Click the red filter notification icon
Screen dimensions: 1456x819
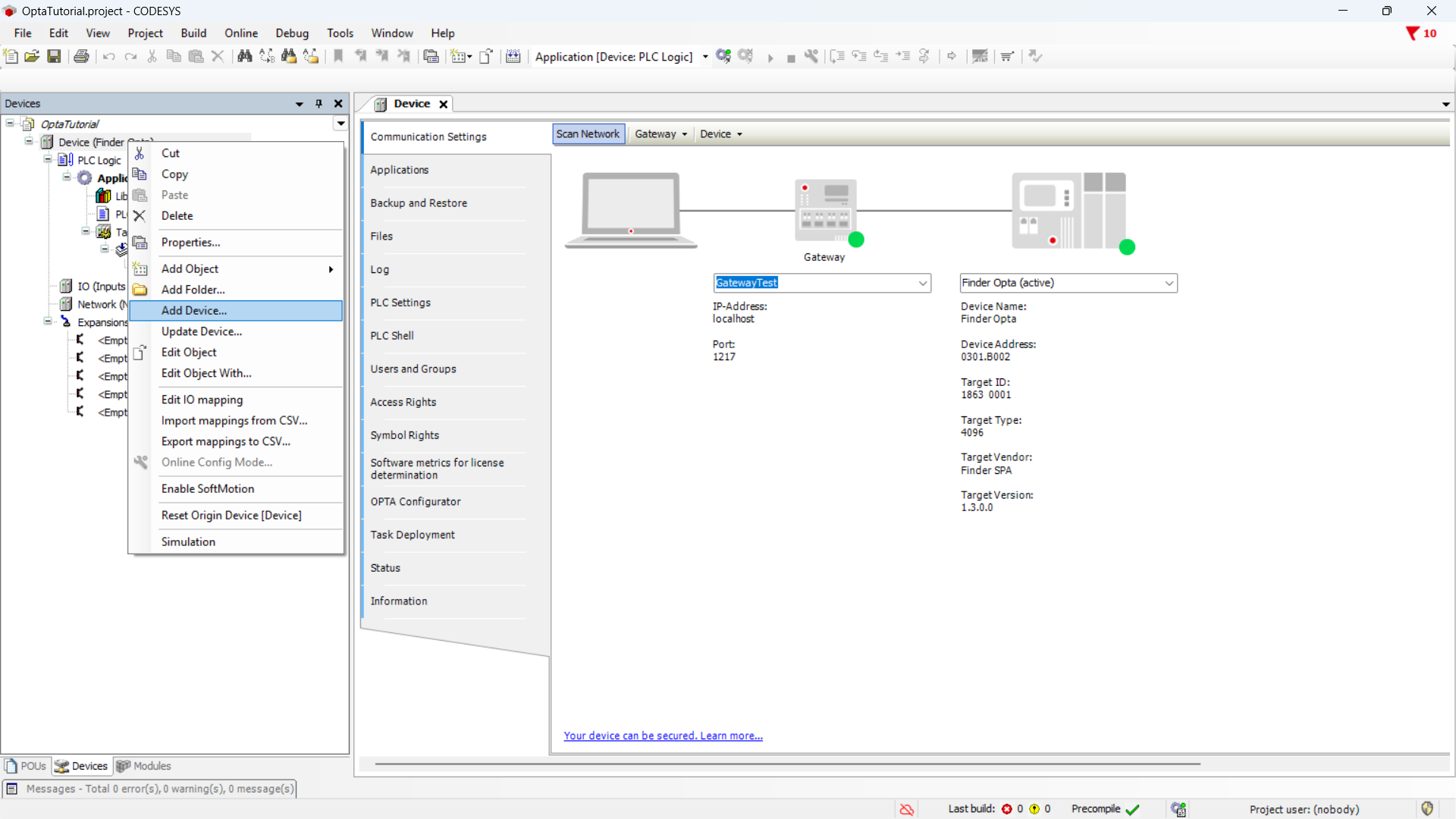tap(1412, 33)
